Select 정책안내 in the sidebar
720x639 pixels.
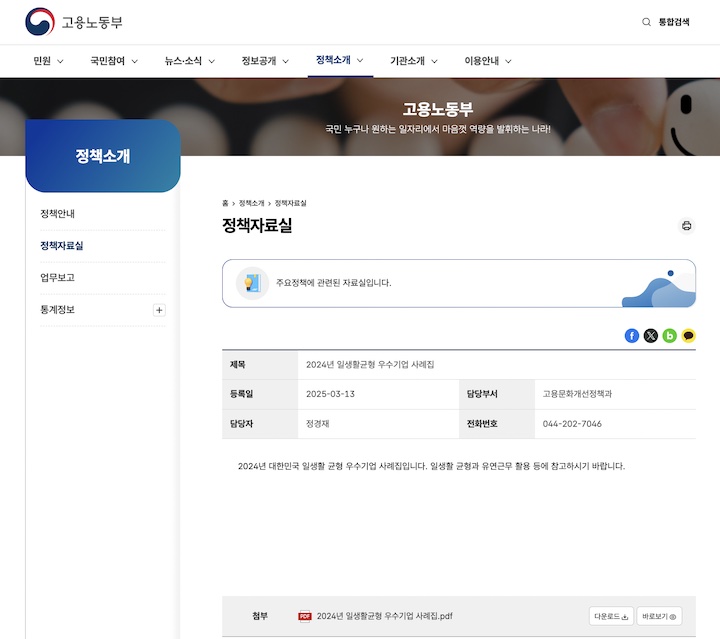click(57, 213)
